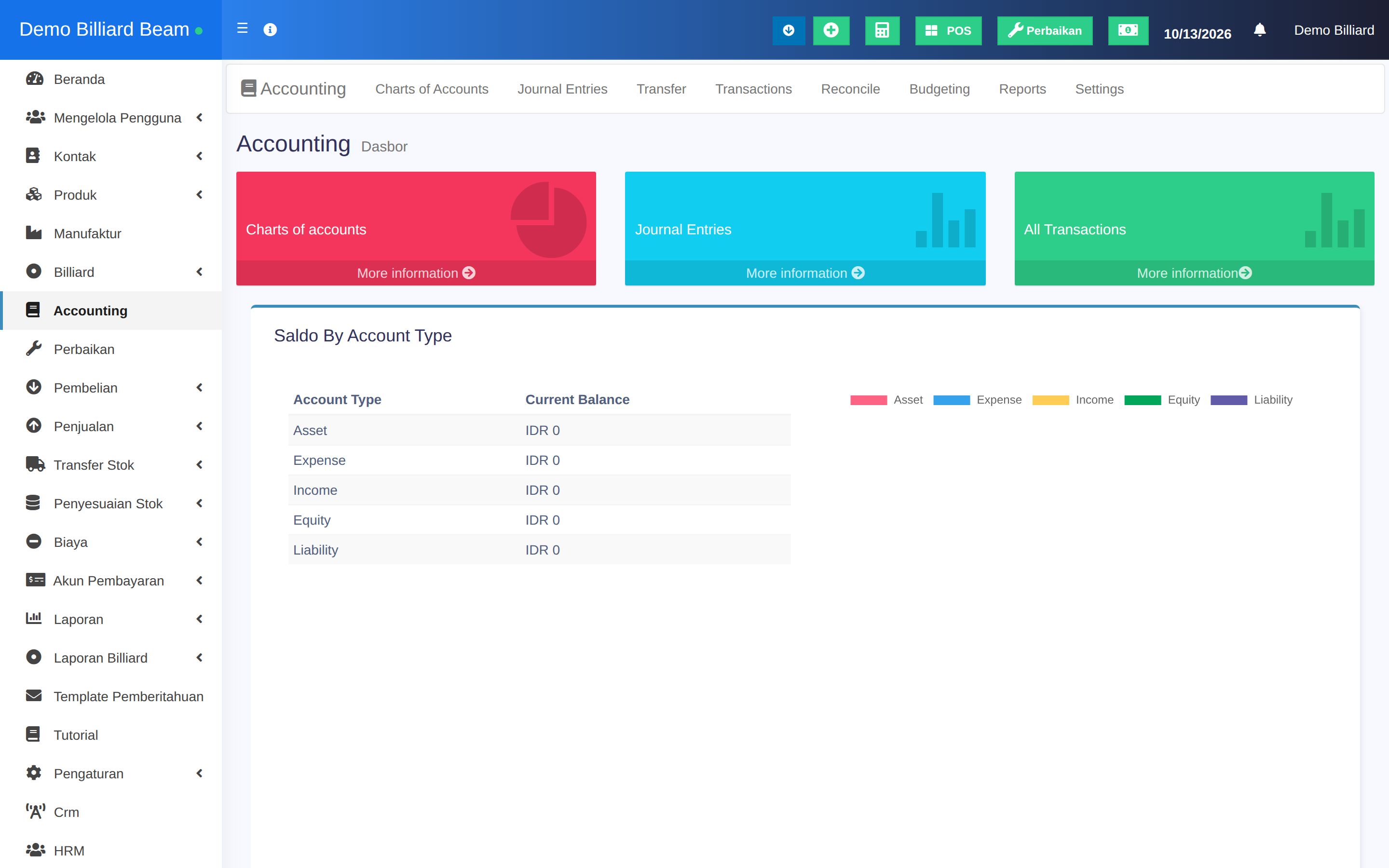Open the accounting Settings tab
Viewport: 1389px width, 868px height.
point(1099,89)
